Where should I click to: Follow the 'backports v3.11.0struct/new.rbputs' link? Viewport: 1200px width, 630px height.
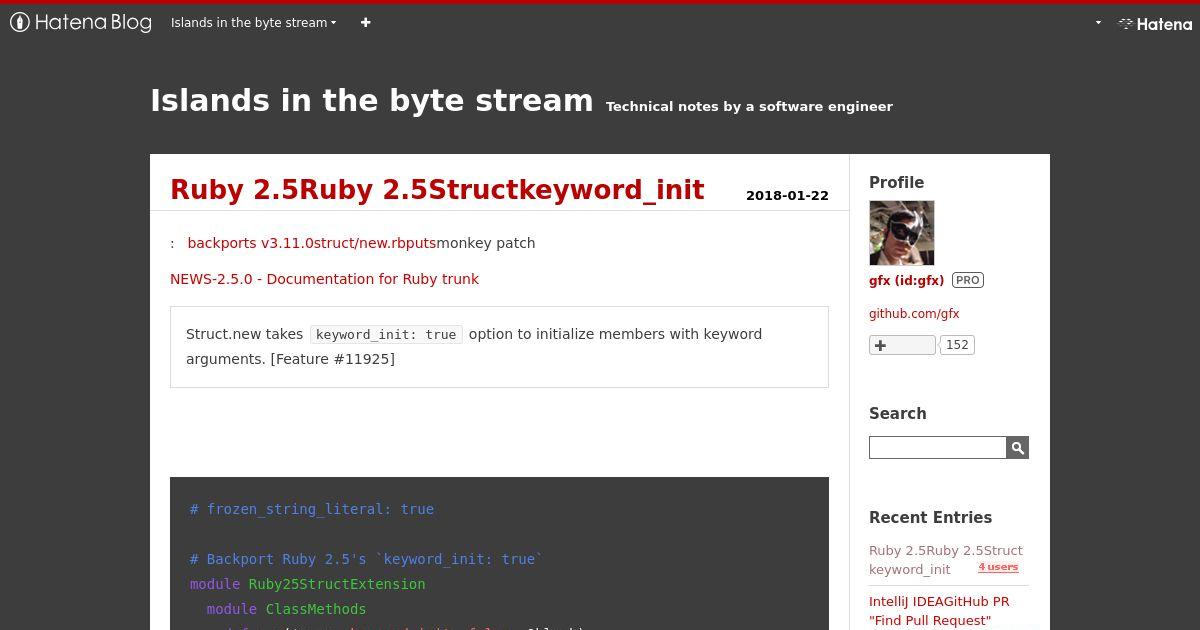pyautogui.click(x=312, y=243)
